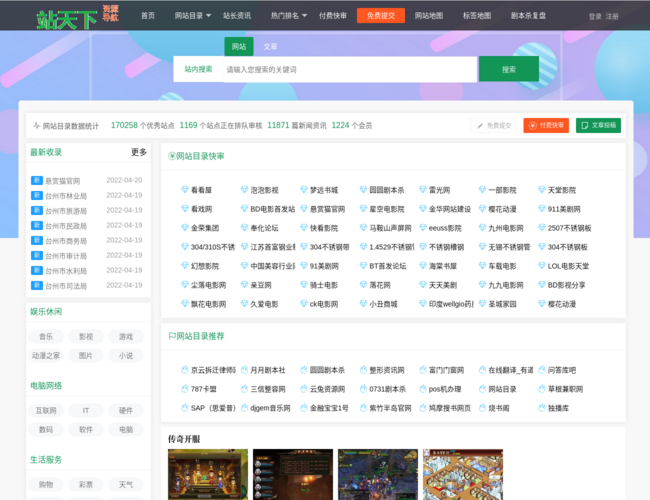650x500 pixels.
Task: Open 站长资讯 in the navigation bar
Action: (x=237, y=16)
